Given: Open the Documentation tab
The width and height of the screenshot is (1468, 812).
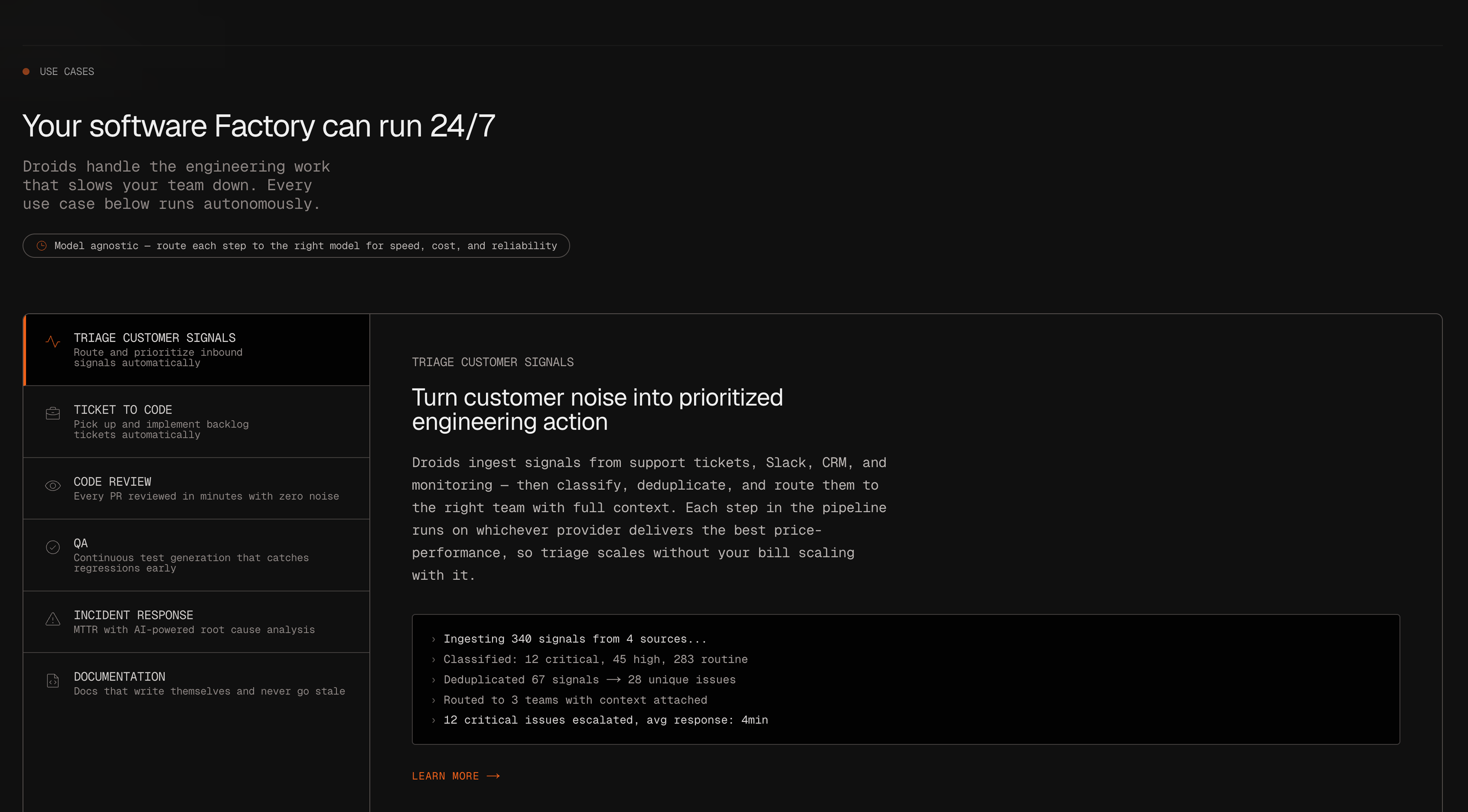Looking at the screenshot, I should [x=197, y=683].
